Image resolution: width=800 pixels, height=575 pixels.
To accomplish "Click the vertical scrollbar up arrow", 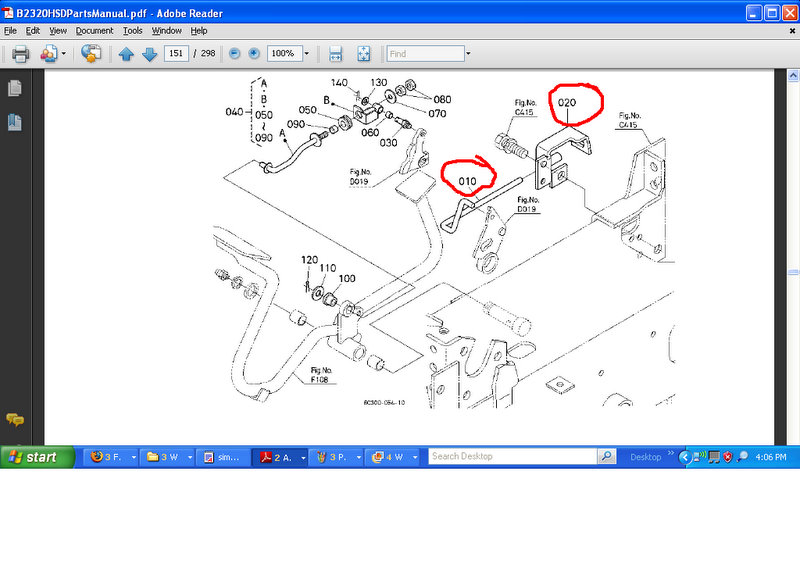I will click(793, 76).
